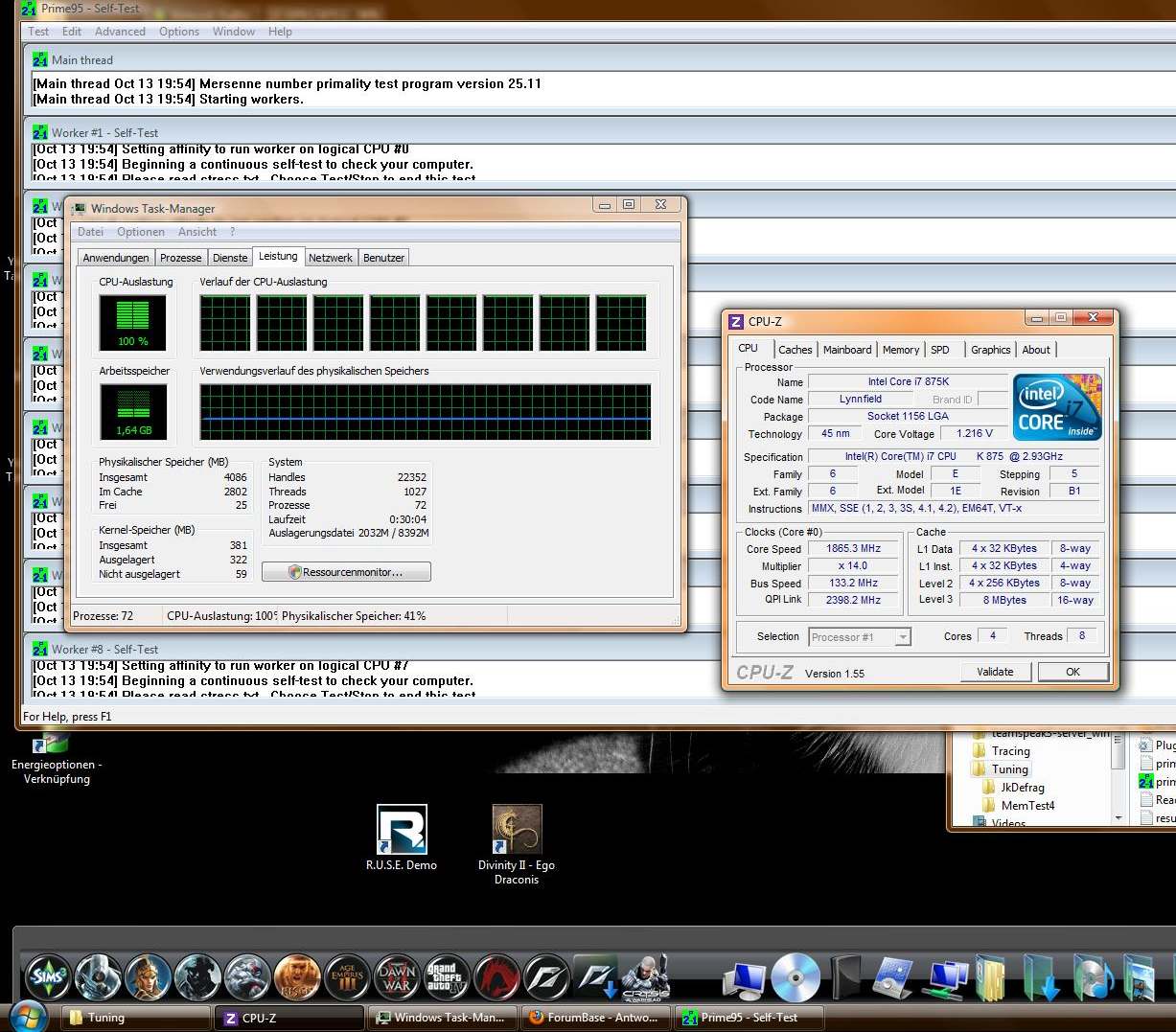Open the Ansicht menu in Task-Manager
The width and height of the screenshot is (1176, 1032).
pos(197,232)
